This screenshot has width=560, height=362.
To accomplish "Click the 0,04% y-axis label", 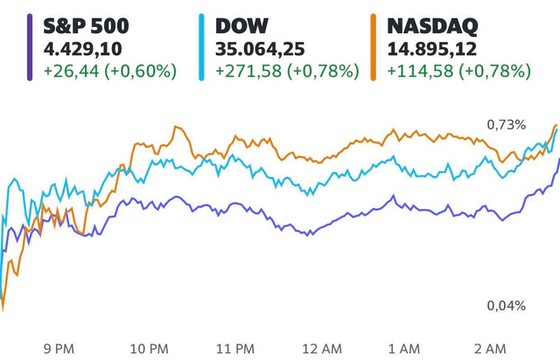I will pyautogui.click(x=506, y=306).
